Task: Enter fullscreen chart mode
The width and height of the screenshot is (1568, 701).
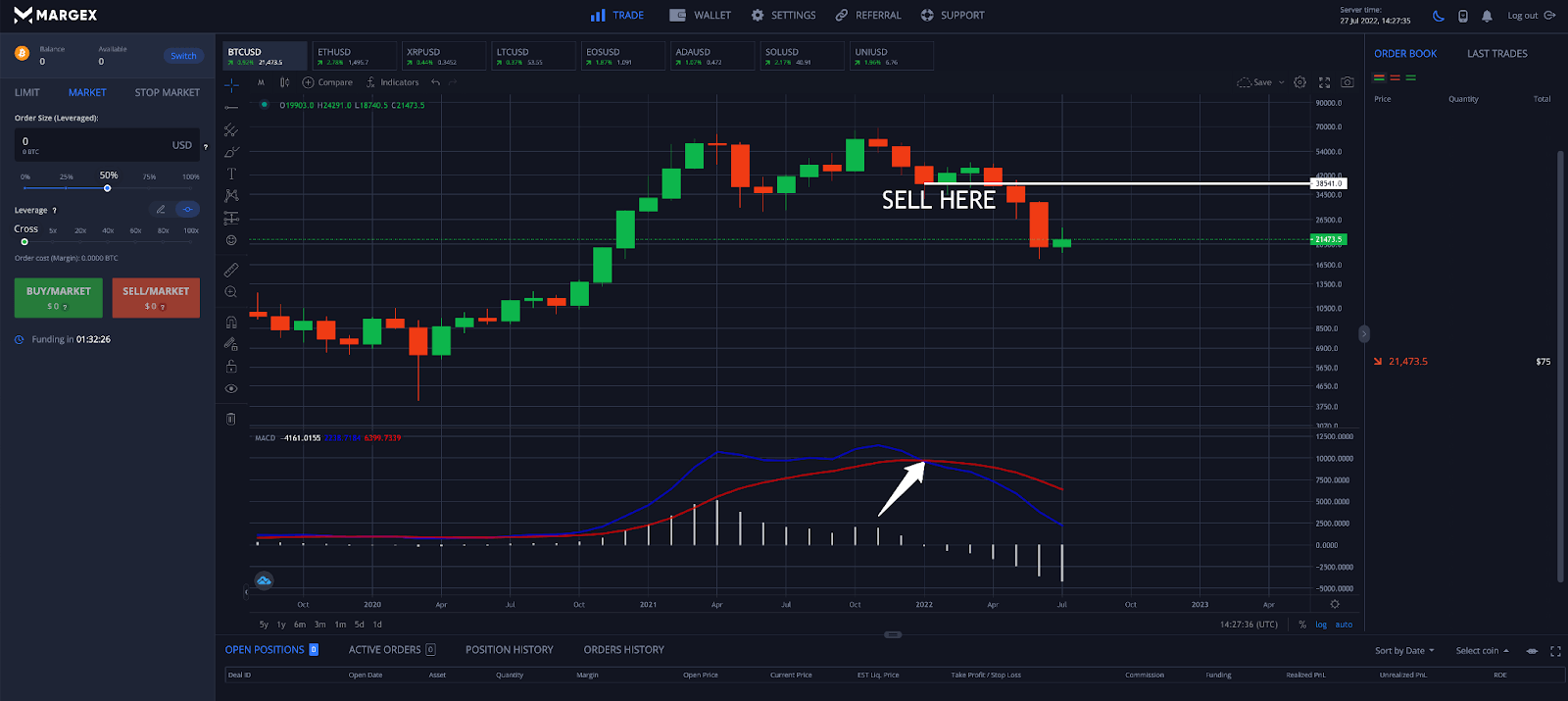Action: pyautogui.click(x=1324, y=82)
